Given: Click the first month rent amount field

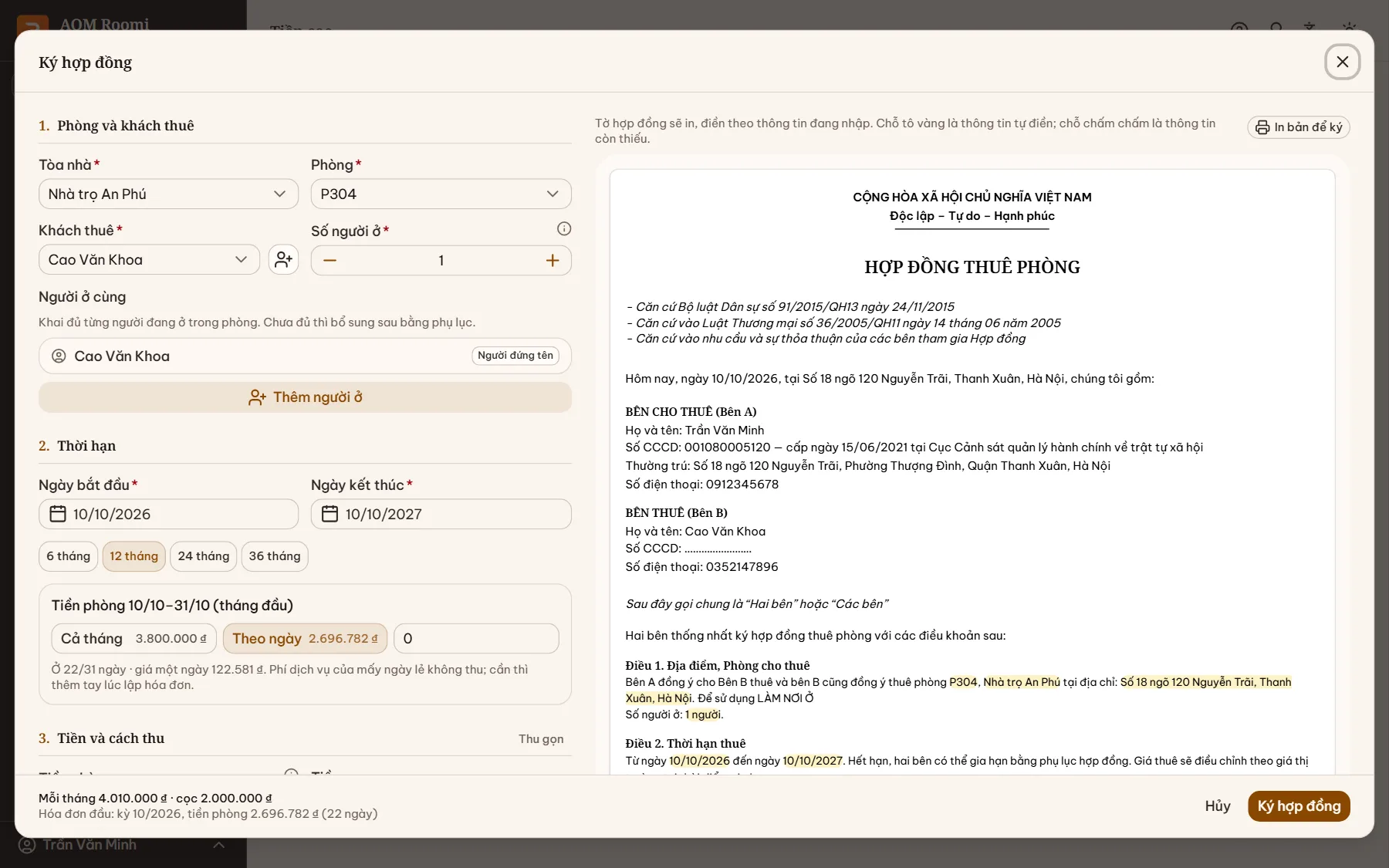Looking at the screenshot, I should (476, 639).
